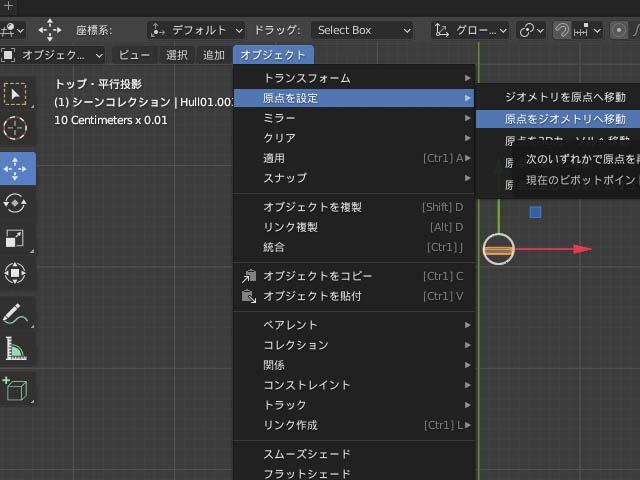Toggle the snap magnet button
Image resolution: width=640 pixels, height=480 pixels.
(562, 31)
